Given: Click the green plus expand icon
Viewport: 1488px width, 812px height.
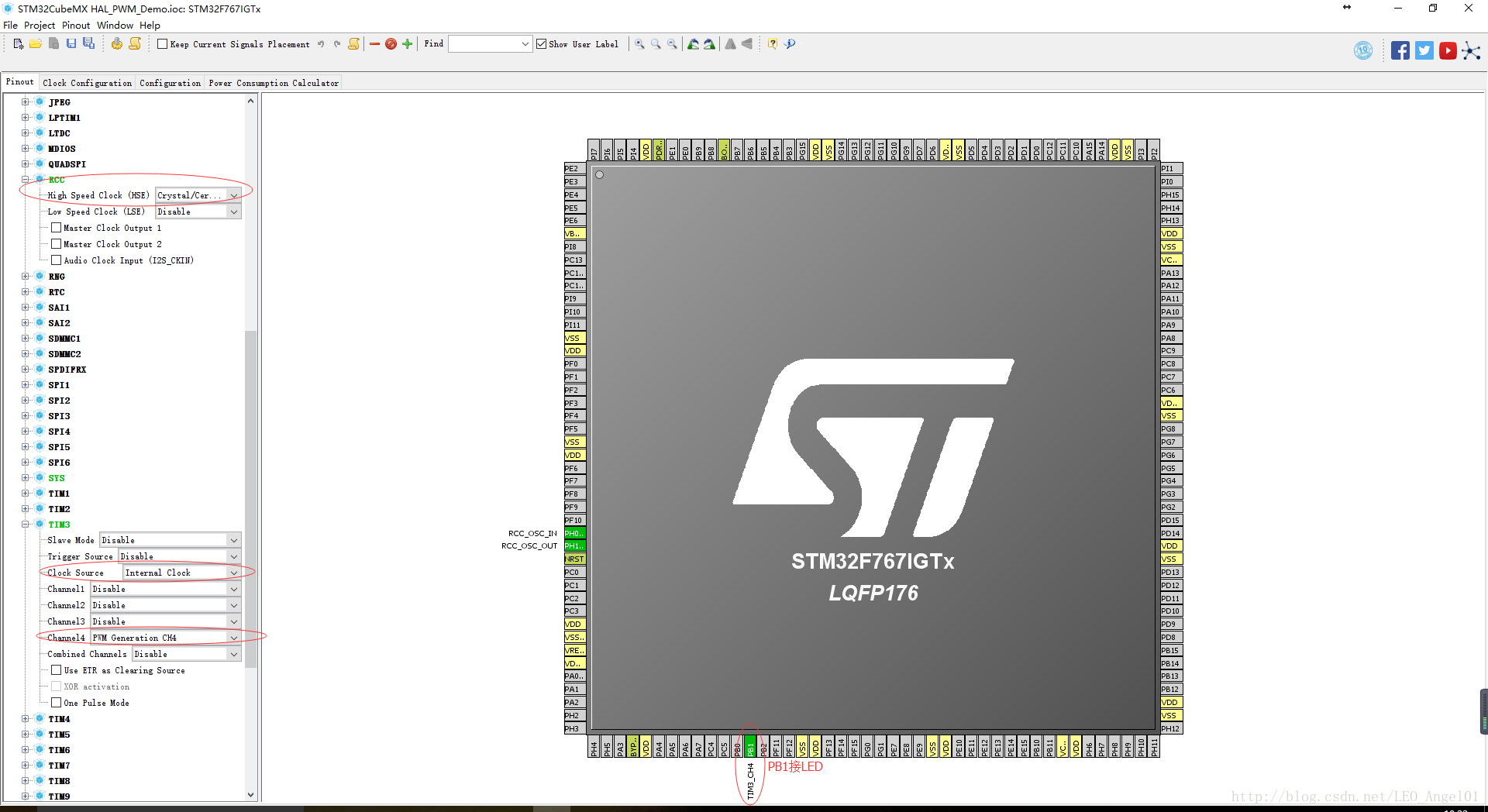Looking at the screenshot, I should click(x=408, y=44).
